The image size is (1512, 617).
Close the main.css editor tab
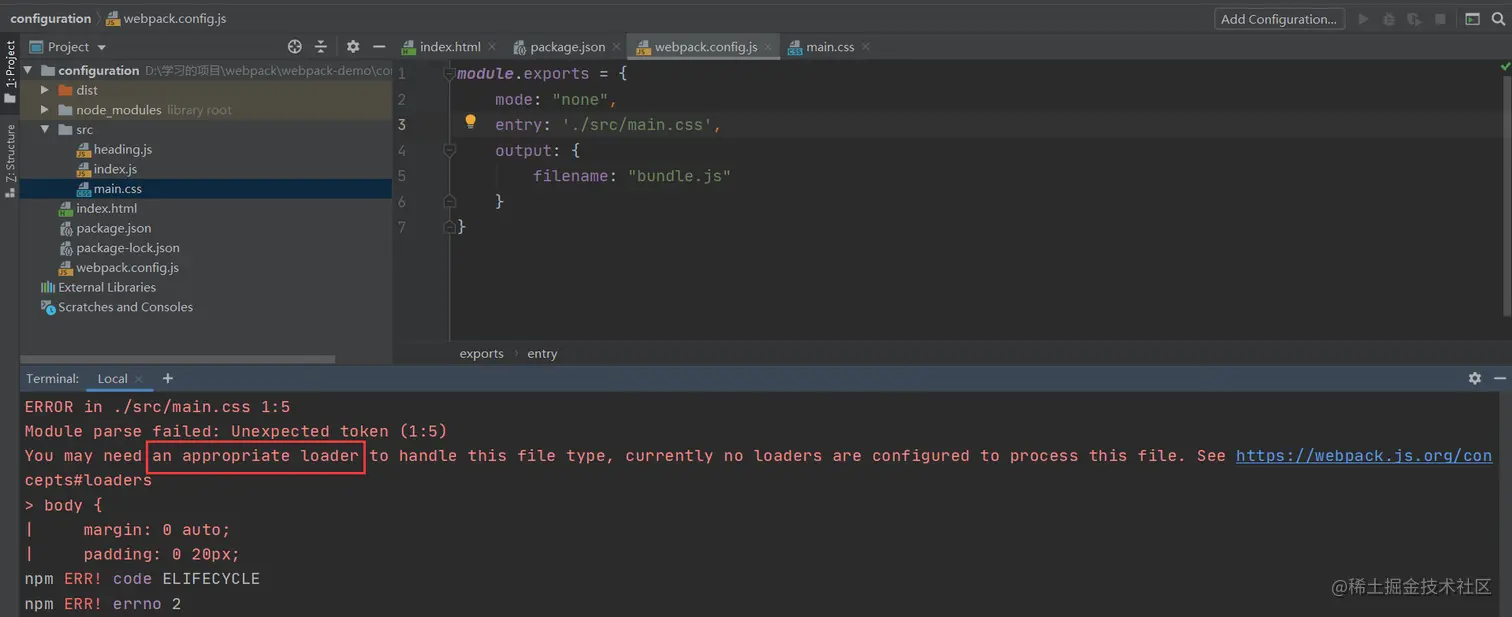865,46
